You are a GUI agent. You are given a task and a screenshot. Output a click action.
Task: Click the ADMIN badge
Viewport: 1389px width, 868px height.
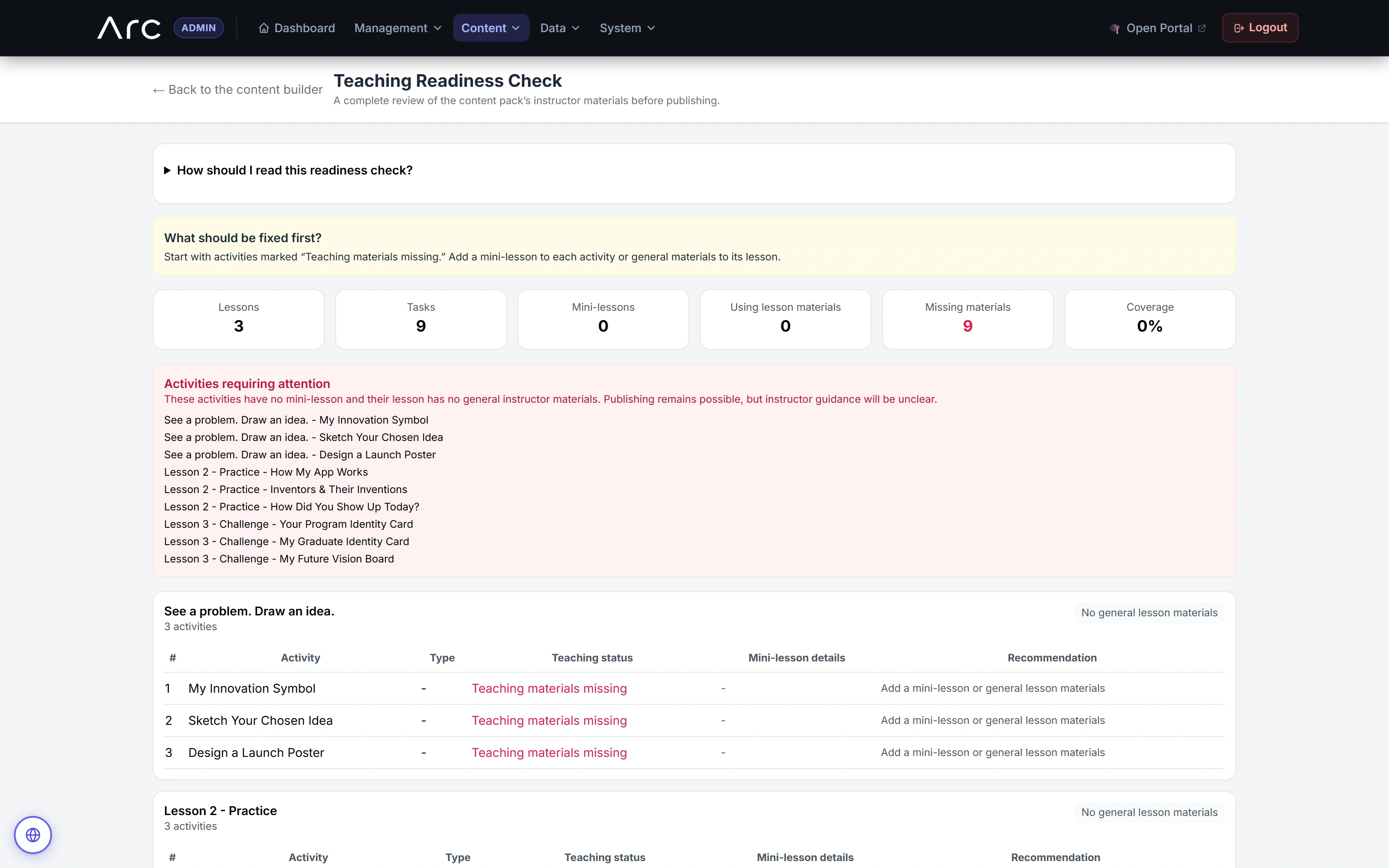(199, 27)
